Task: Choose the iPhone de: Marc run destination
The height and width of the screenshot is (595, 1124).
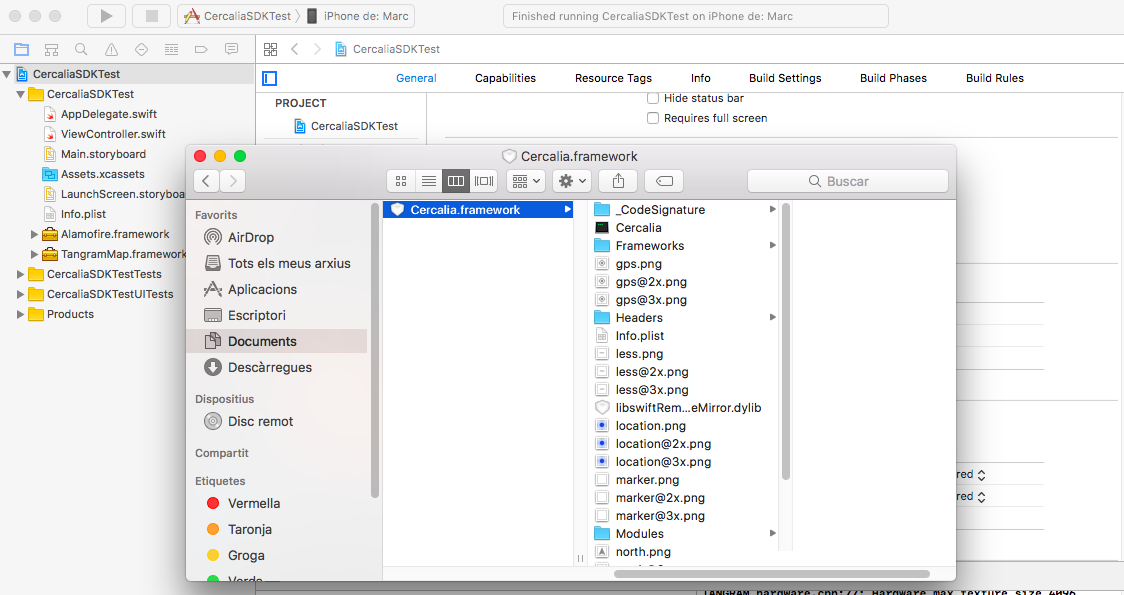Action: (358, 16)
